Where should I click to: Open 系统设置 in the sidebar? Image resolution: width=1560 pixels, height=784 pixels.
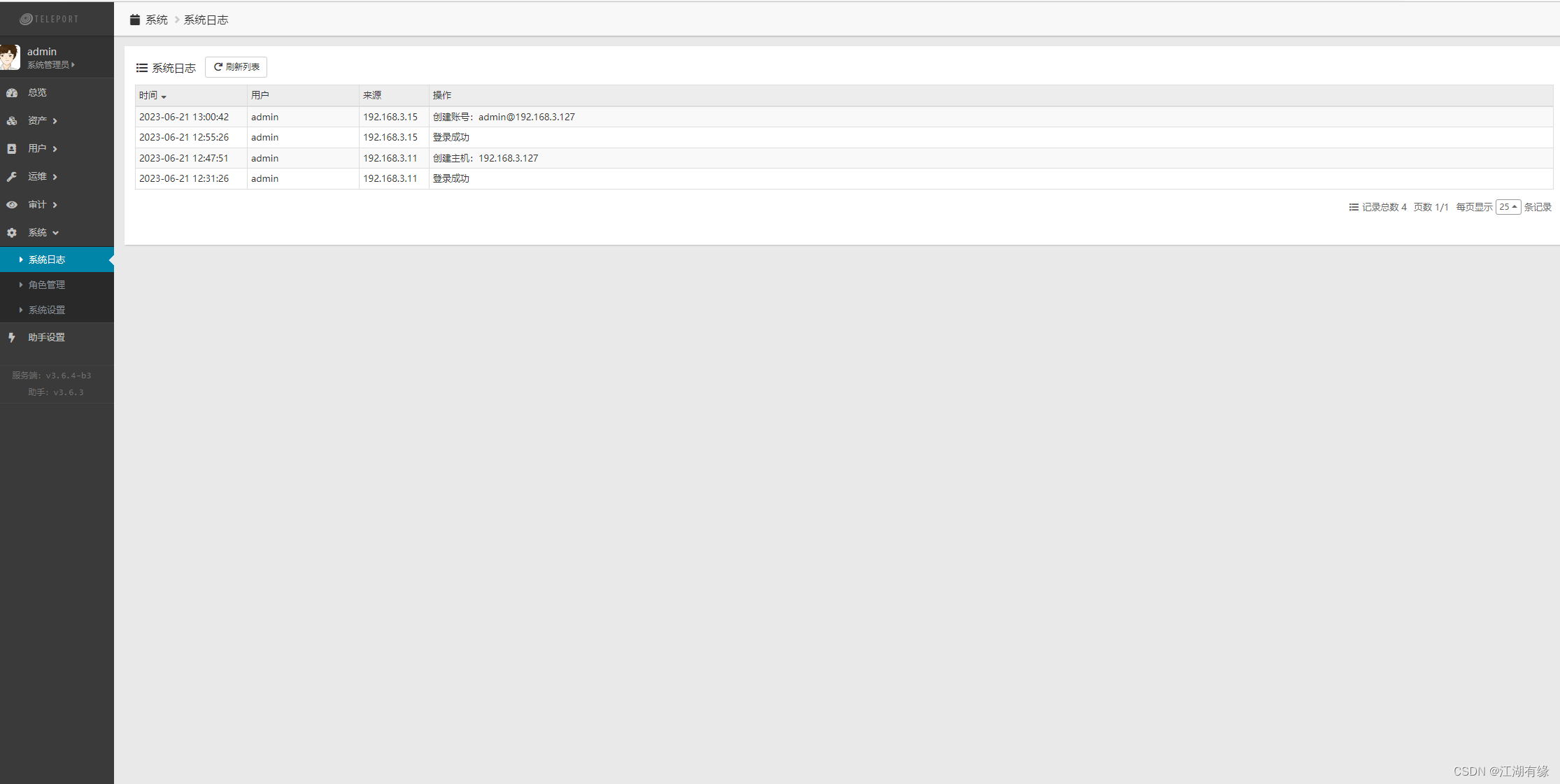pyautogui.click(x=46, y=310)
